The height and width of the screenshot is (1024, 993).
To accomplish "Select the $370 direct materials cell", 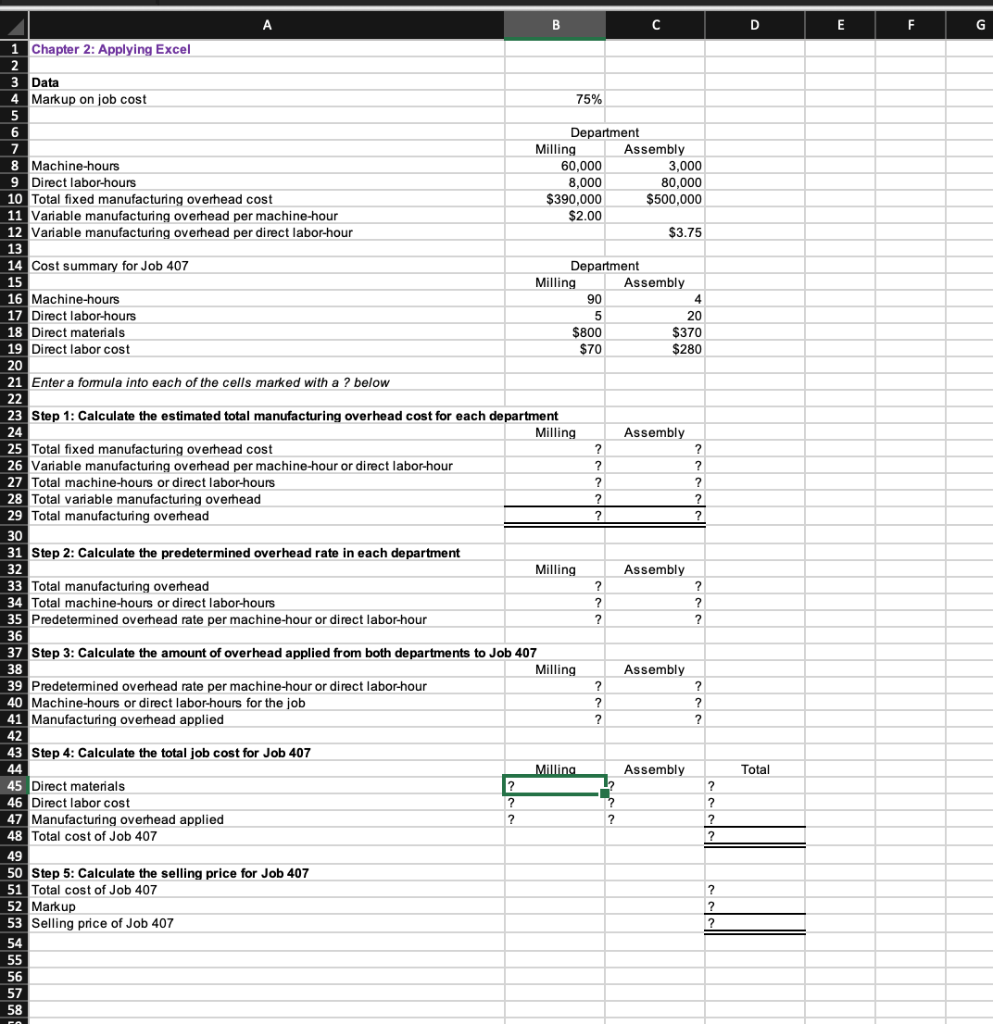I will [655, 332].
